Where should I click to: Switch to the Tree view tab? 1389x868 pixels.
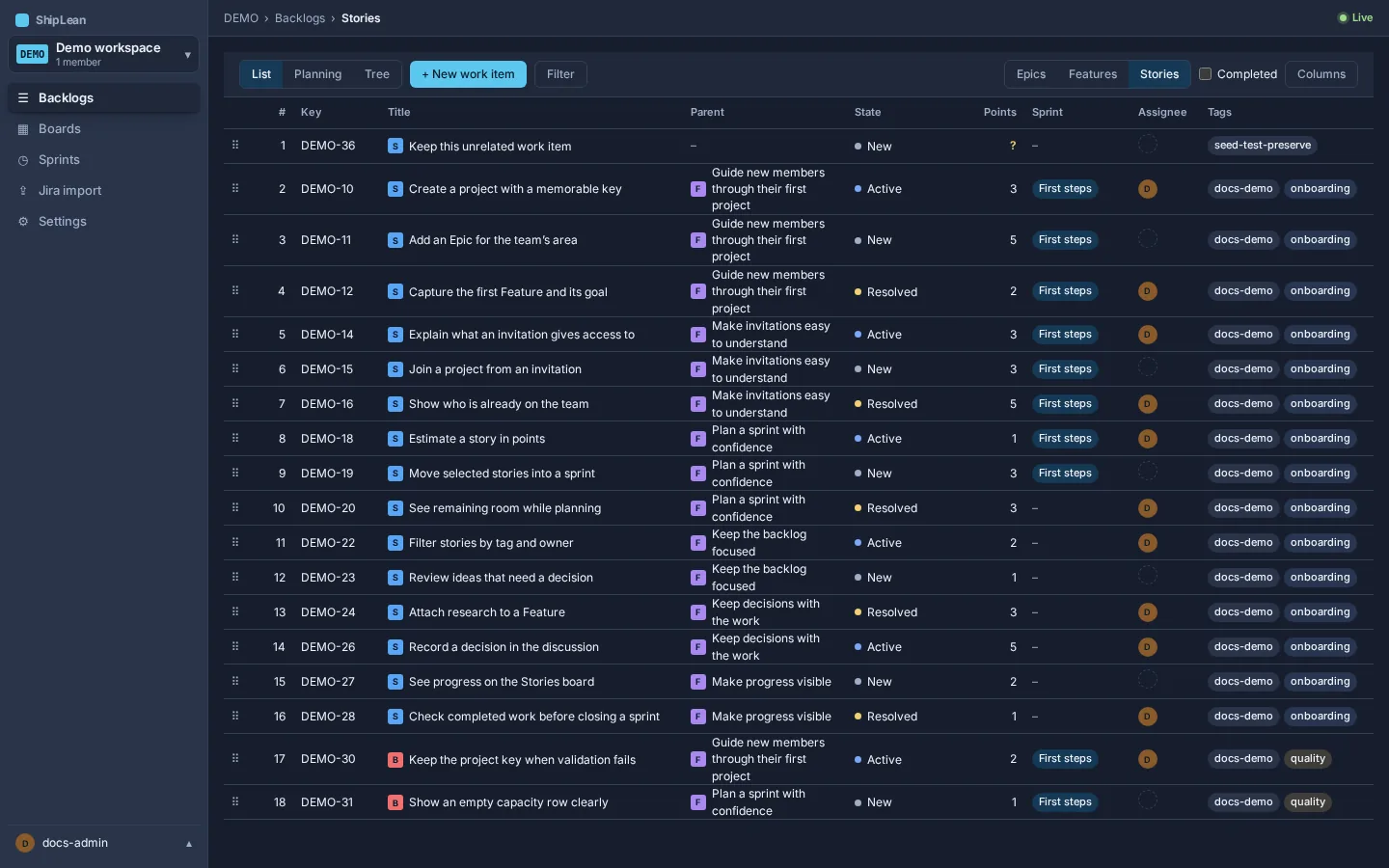(377, 74)
